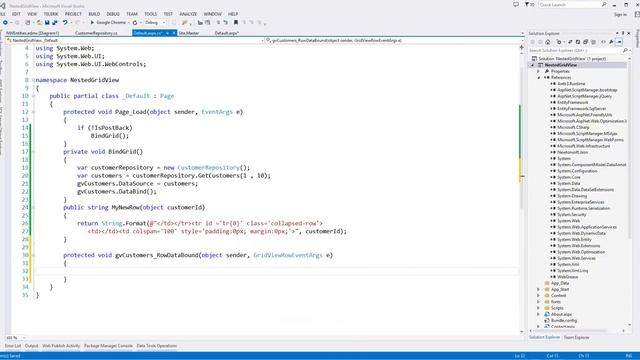Click Show All Files icon in Solution Explorer

[x=593, y=42]
